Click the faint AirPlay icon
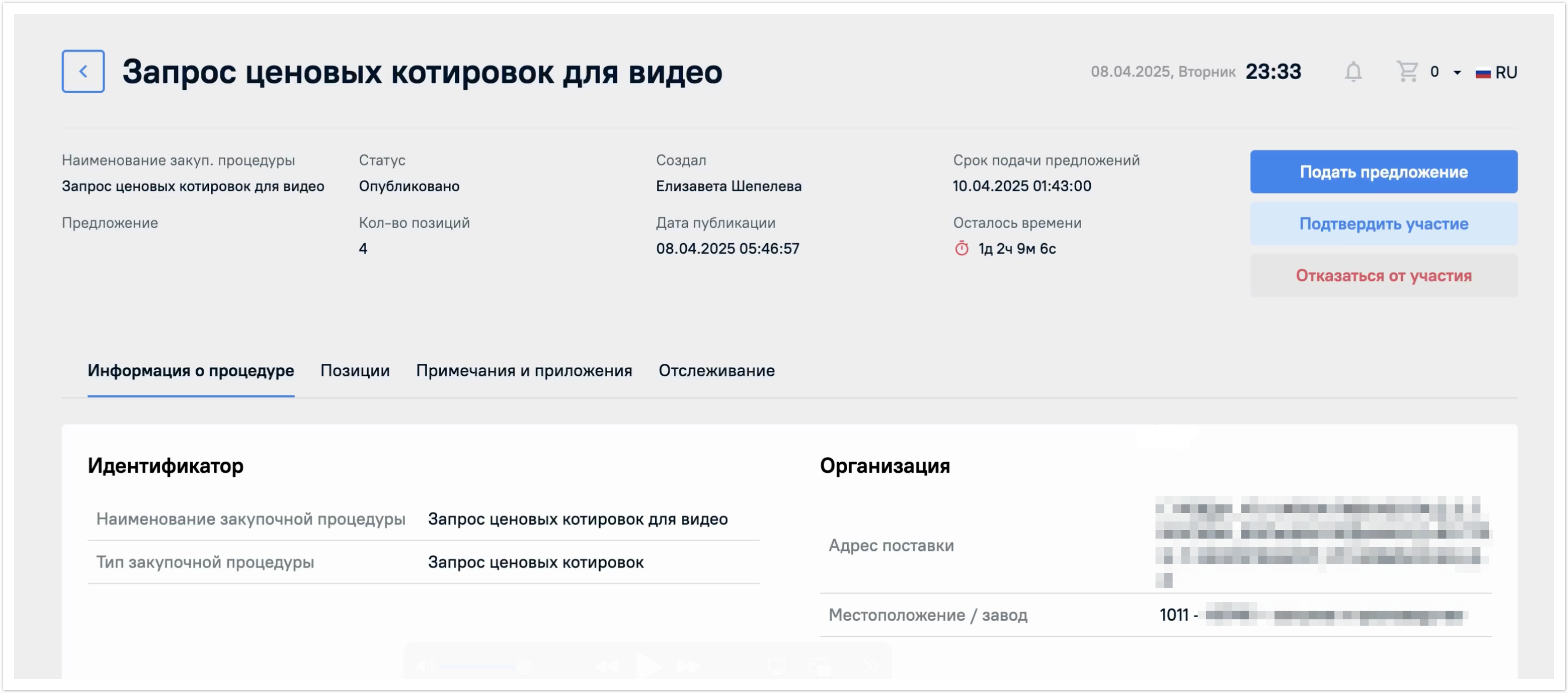 (776, 667)
